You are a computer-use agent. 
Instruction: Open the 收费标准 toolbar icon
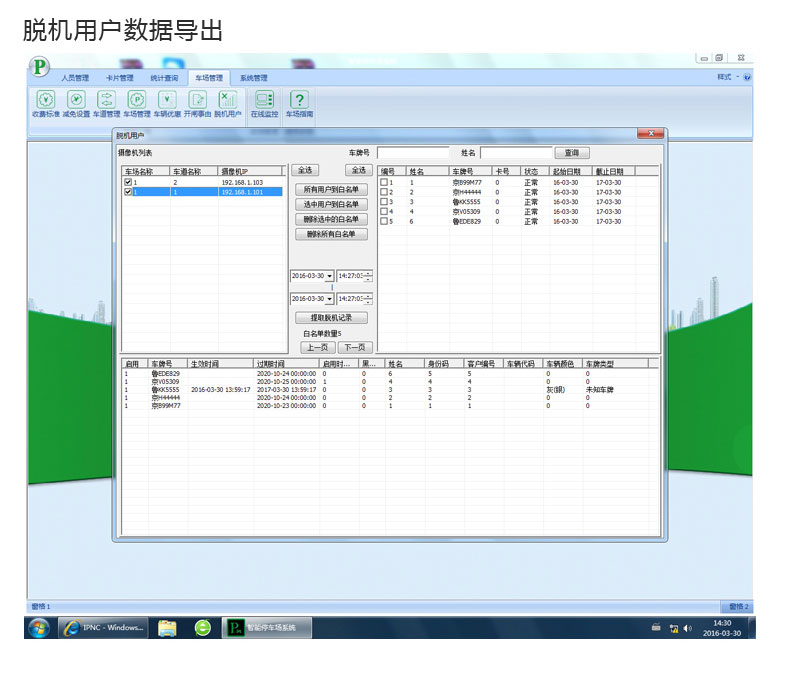(x=45, y=99)
